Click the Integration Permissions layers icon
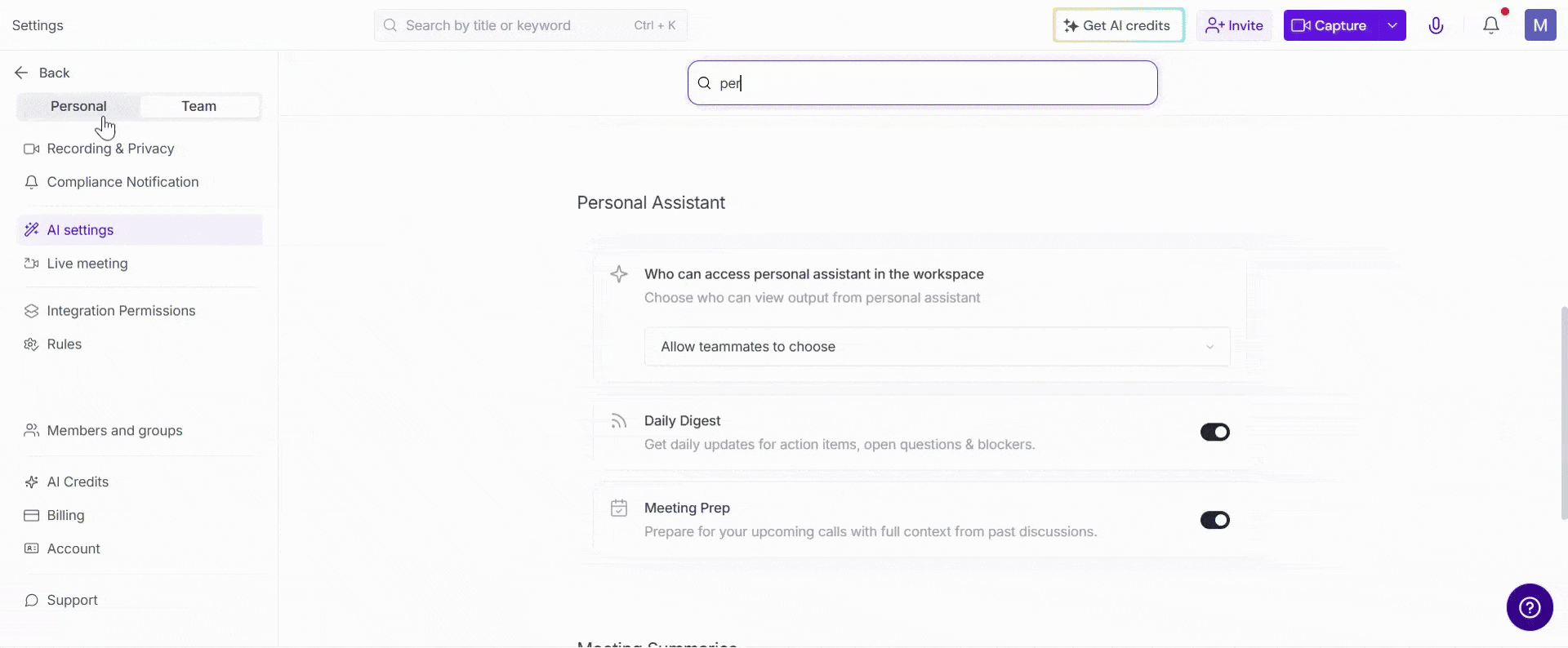 tap(31, 311)
